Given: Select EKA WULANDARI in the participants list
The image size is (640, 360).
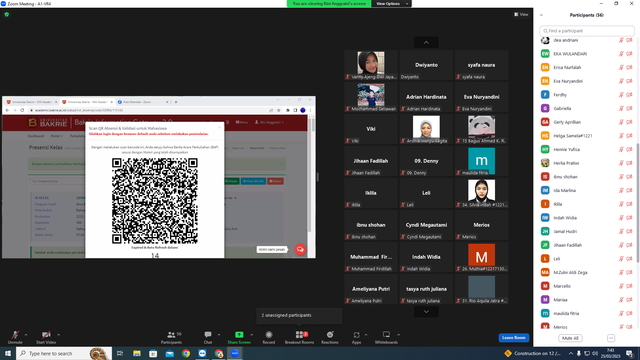Looking at the screenshot, I should click(x=587, y=54).
